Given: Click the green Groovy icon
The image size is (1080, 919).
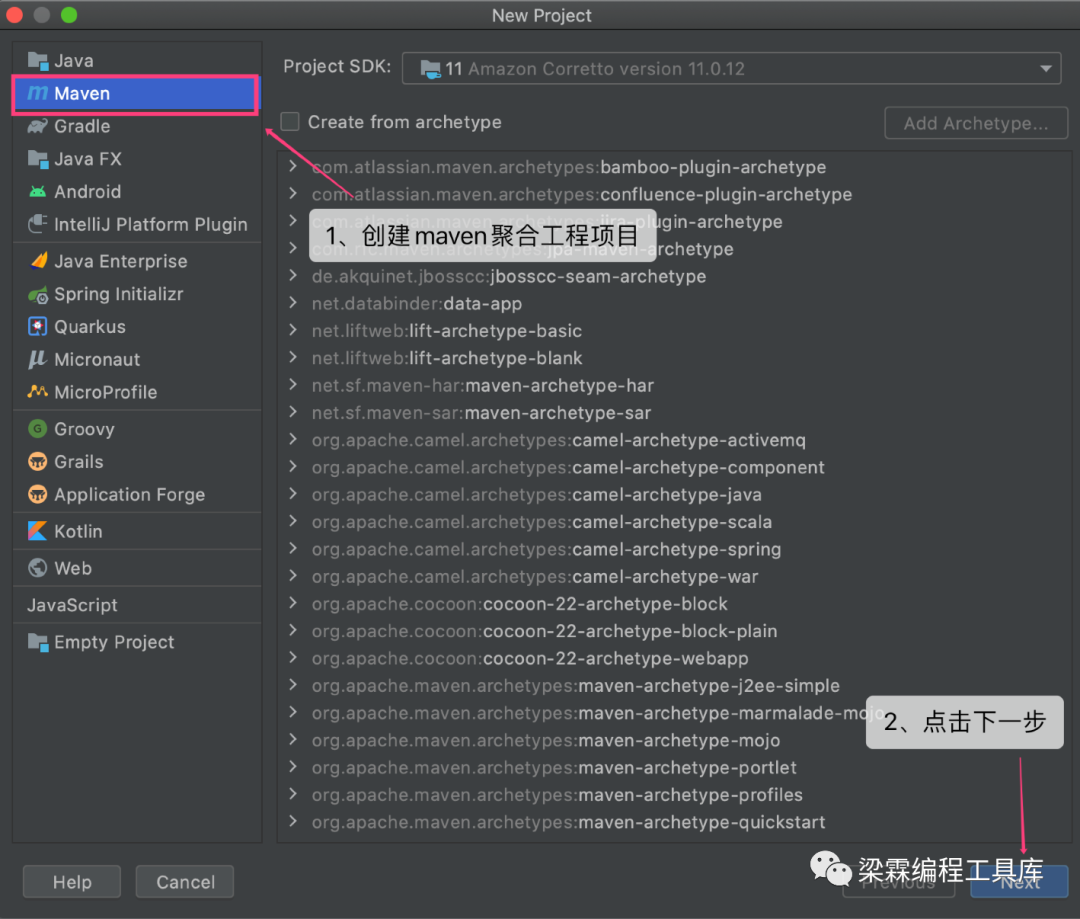Looking at the screenshot, I should click(x=38, y=428).
